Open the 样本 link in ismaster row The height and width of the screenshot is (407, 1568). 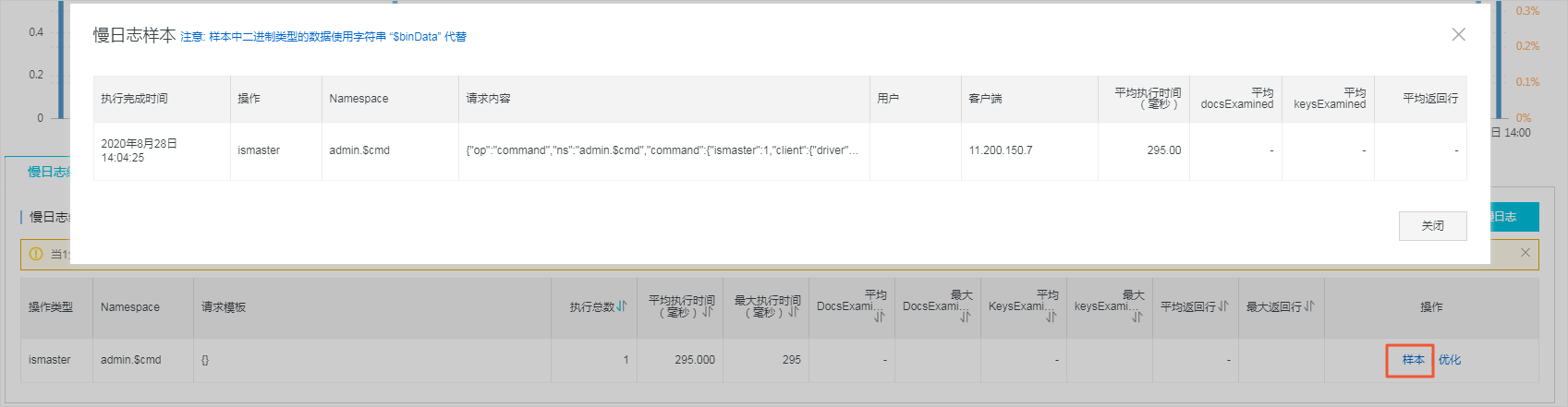(1413, 360)
